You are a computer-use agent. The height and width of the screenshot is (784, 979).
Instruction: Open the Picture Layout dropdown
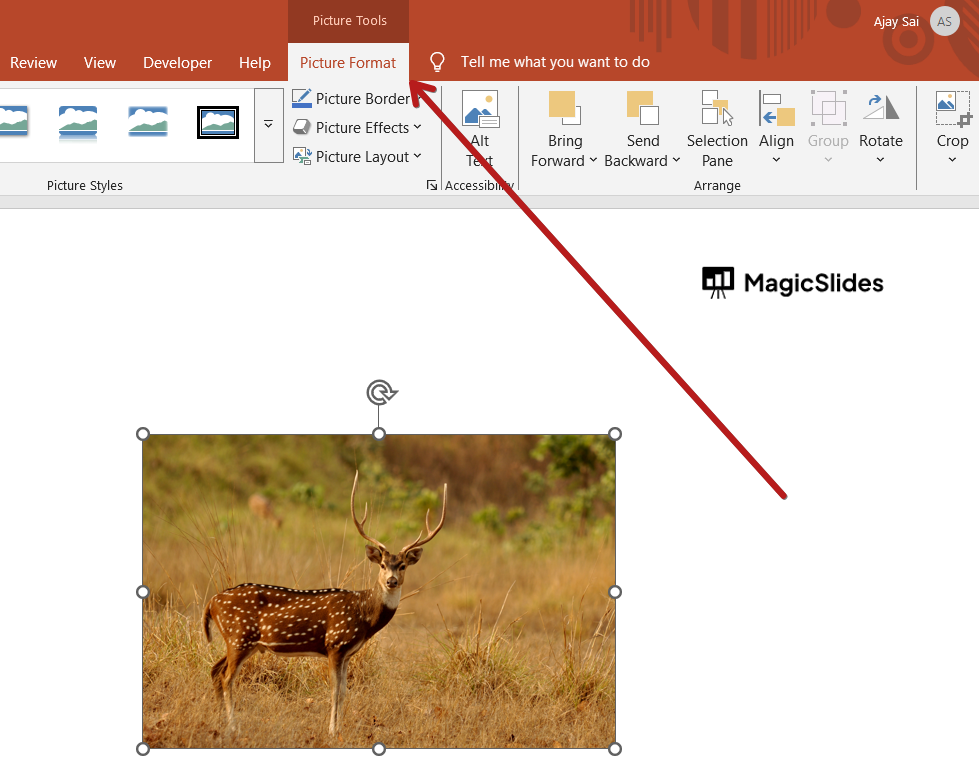(357, 156)
